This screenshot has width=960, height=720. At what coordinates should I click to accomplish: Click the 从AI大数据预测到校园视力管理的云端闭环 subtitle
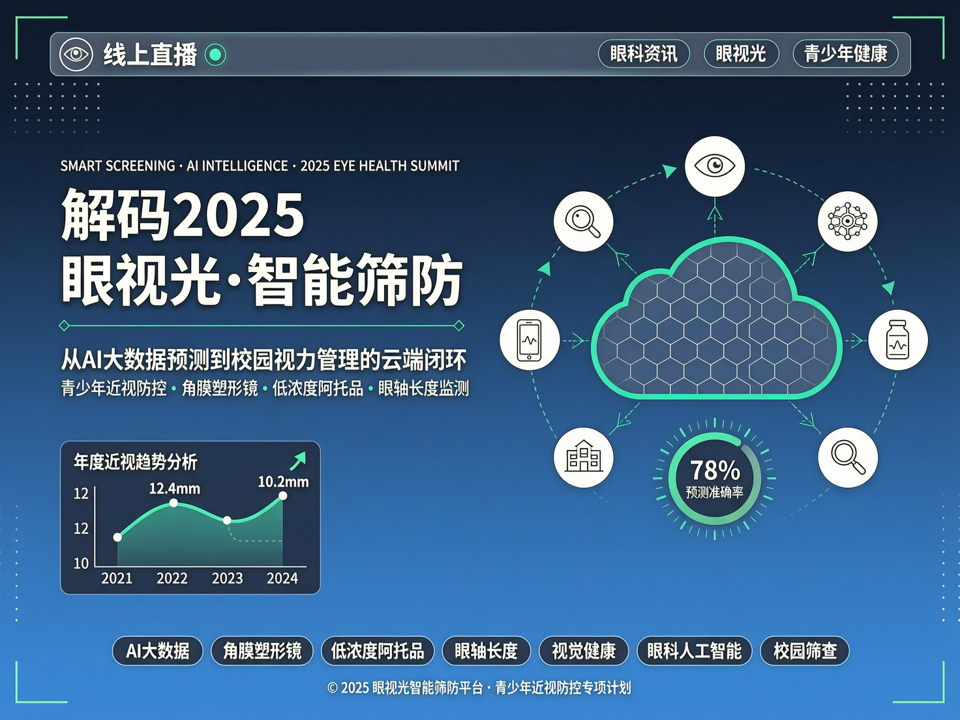click(x=264, y=360)
